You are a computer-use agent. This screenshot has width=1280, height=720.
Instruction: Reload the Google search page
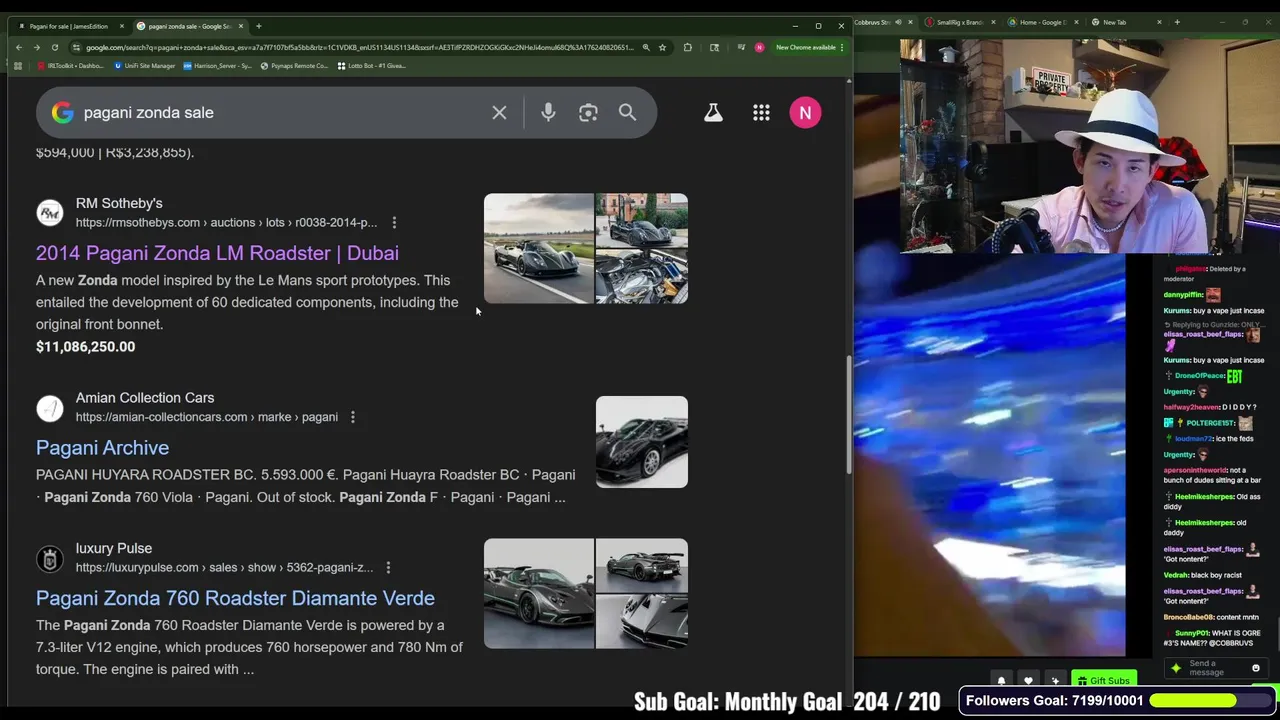pos(55,47)
